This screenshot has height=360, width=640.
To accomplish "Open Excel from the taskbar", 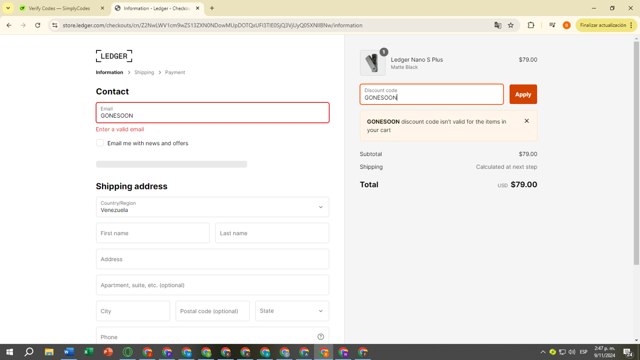I will click(x=88, y=352).
